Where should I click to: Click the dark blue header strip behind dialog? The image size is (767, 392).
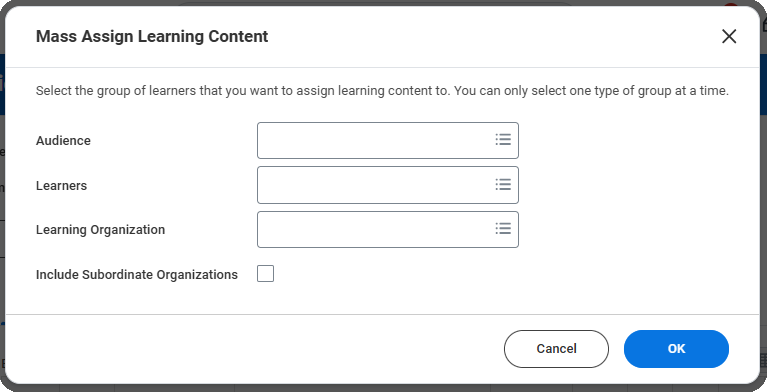pyautogui.click(x=2, y=84)
